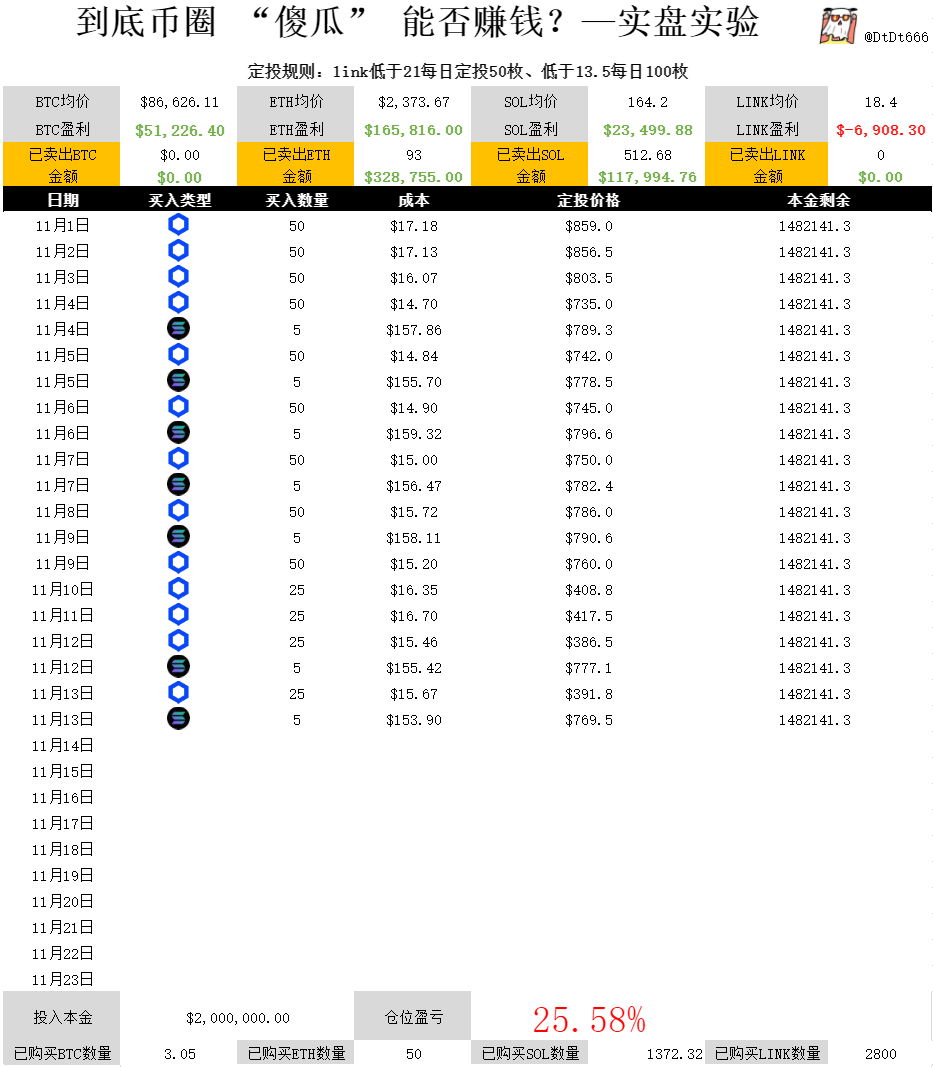Screen dimensions: 933x1067
Task: Select the Chainlink icon in the $15.20 row
Action: [178, 563]
